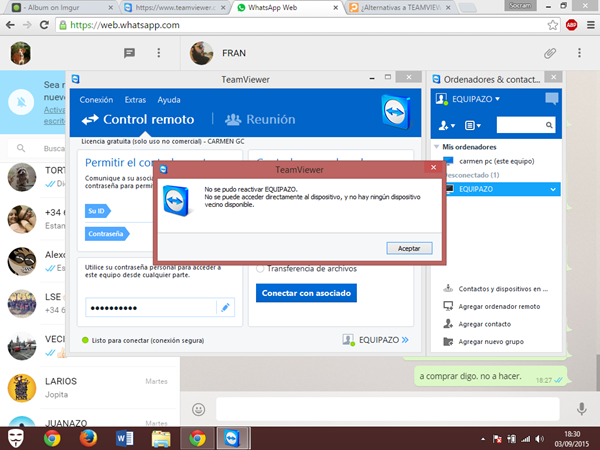
Task: Click the Guy Fawkes mask taskbar icon
Action: pos(16,439)
